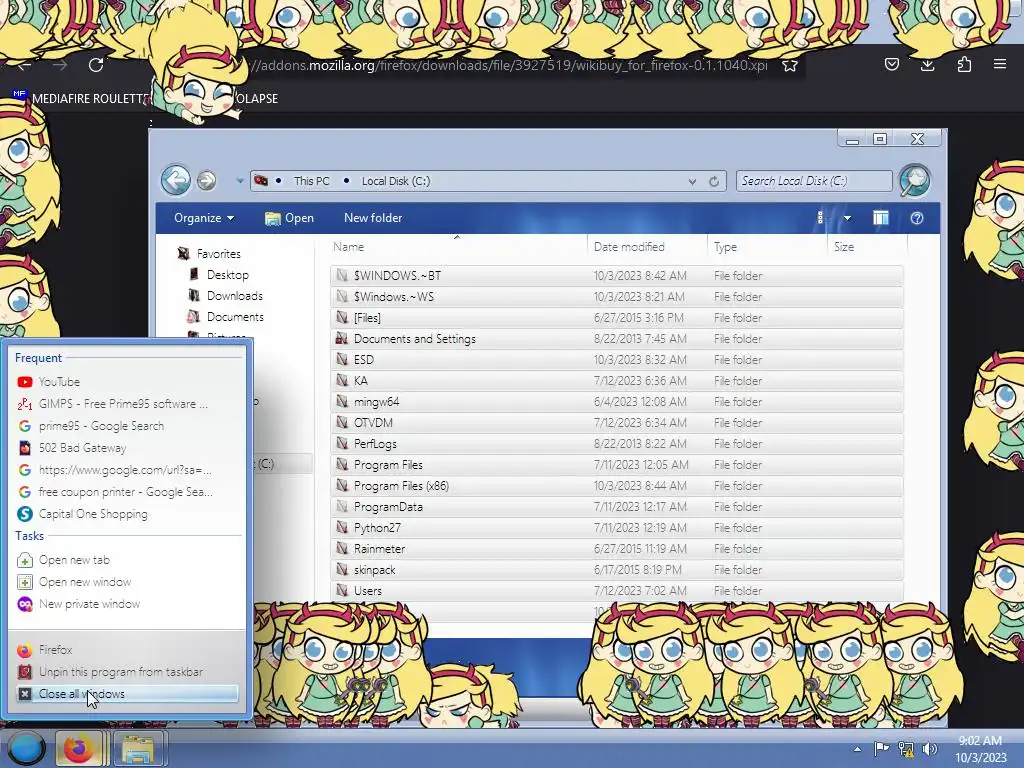Open volume speaker icon in tray
The width and height of the screenshot is (1024, 768).
click(930, 749)
